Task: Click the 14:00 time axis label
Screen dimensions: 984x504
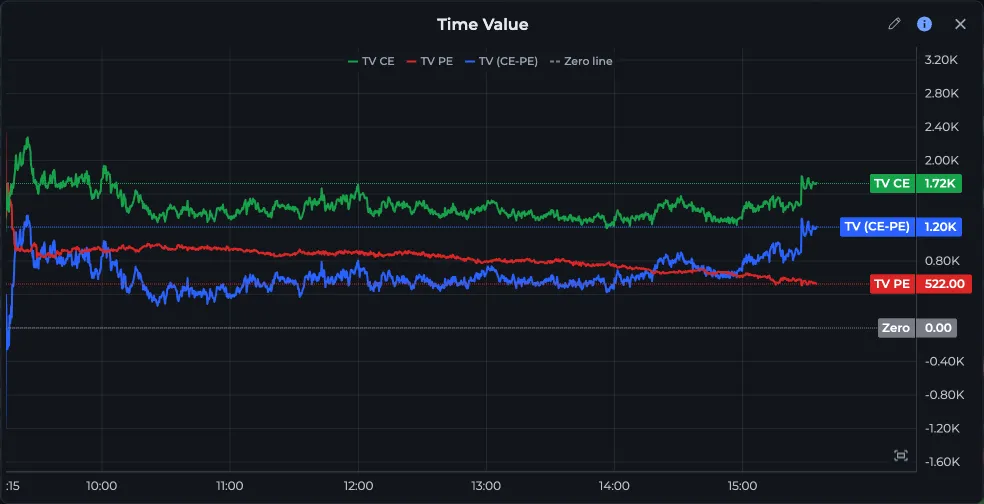Action: tap(614, 486)
